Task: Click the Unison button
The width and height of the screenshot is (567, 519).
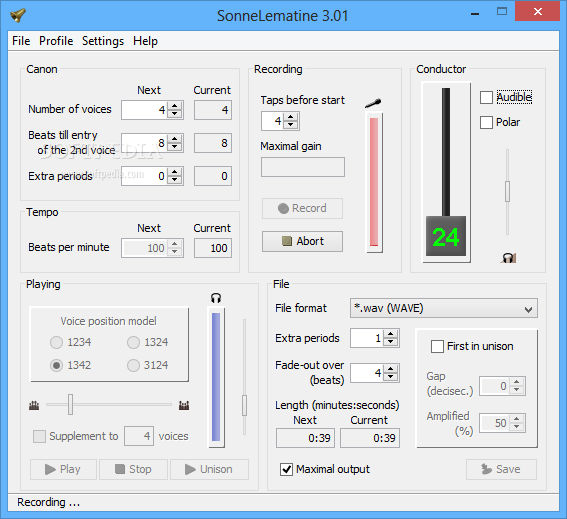Action: [209, 469]
